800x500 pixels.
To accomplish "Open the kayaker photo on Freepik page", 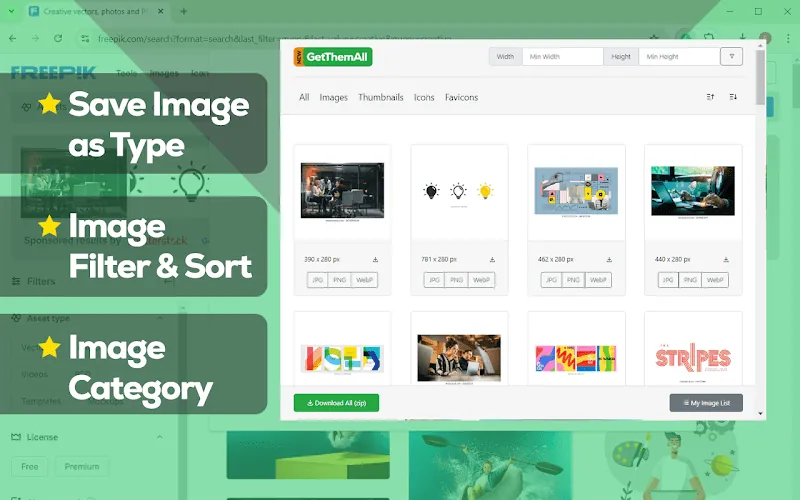I will (x=490, y=465).
